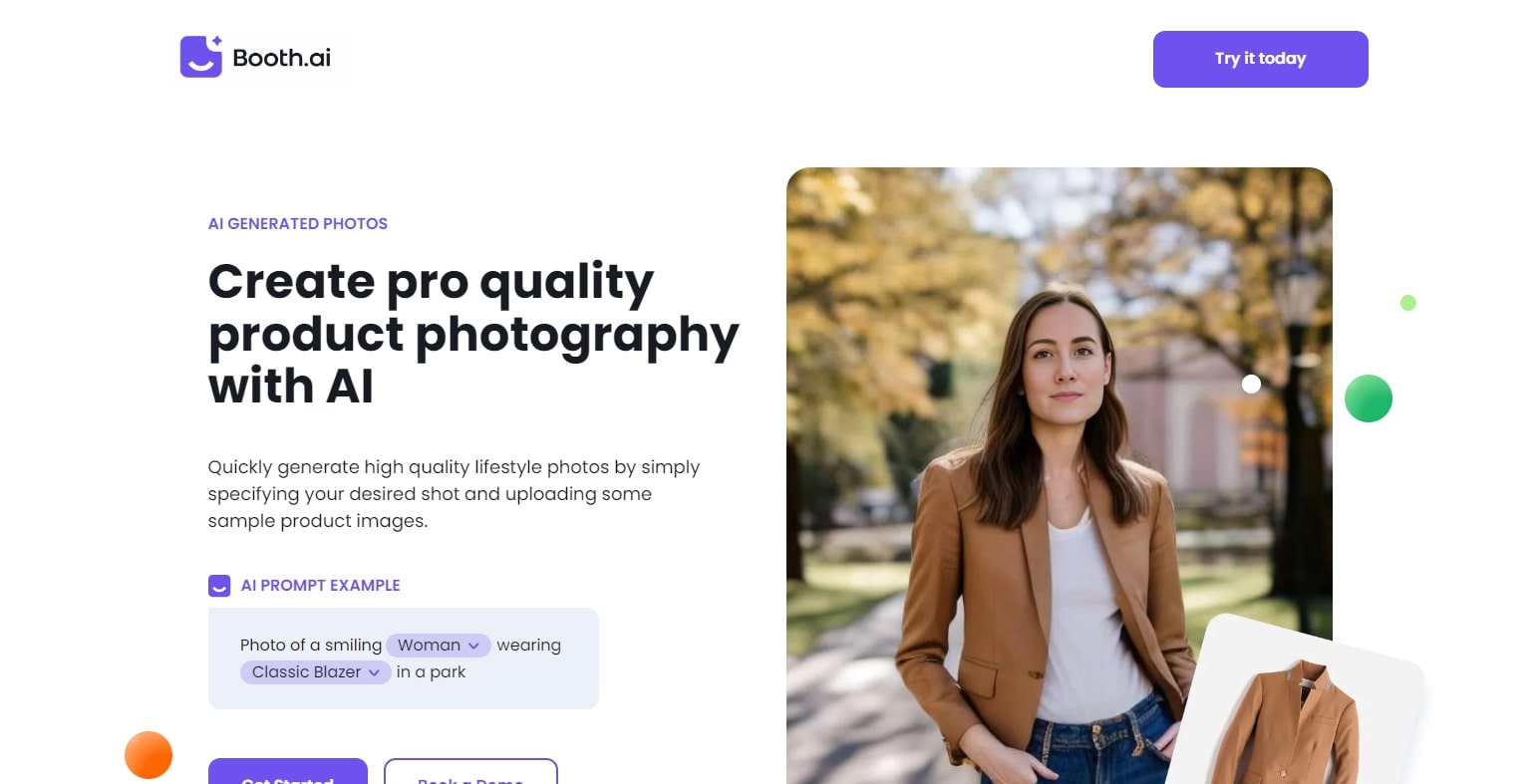The image size is (1540, 784).
Task: Click the orange sphere decoration
Action: point(149,755)
